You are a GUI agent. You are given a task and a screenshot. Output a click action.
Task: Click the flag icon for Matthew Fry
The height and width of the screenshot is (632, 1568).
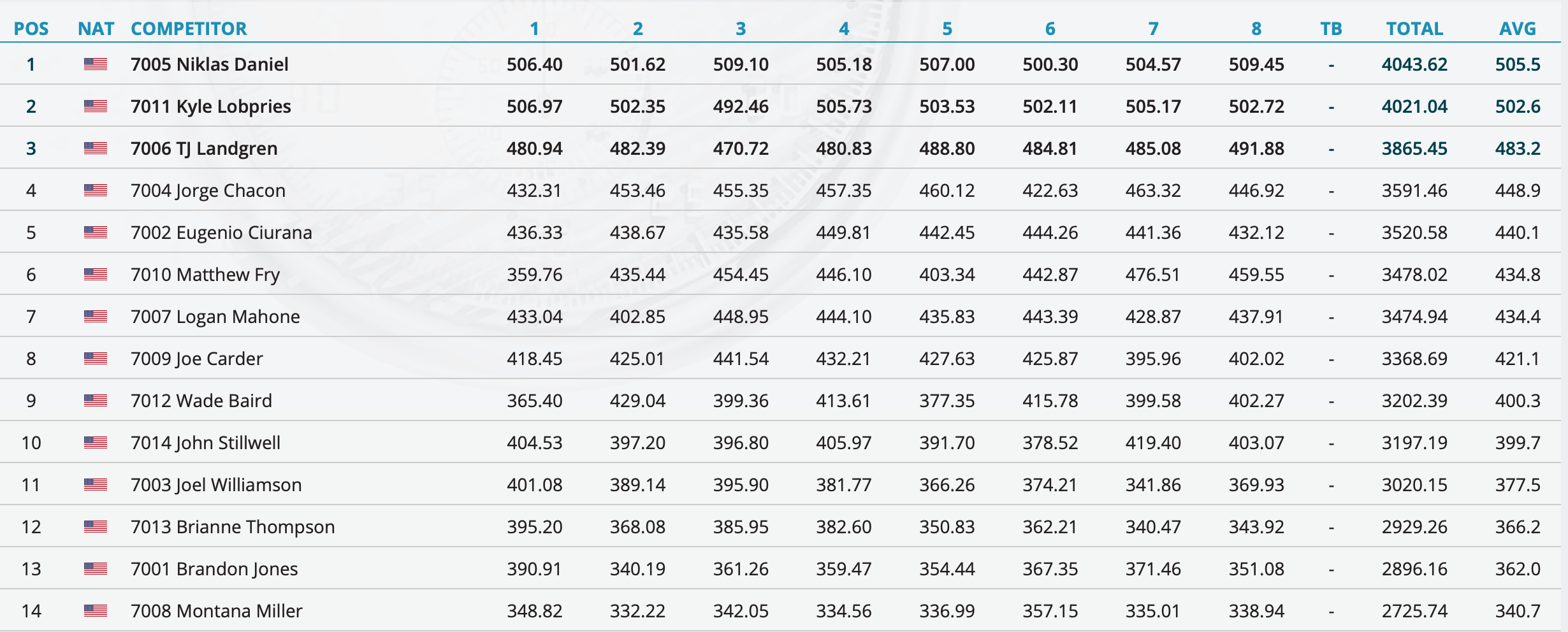95,274
